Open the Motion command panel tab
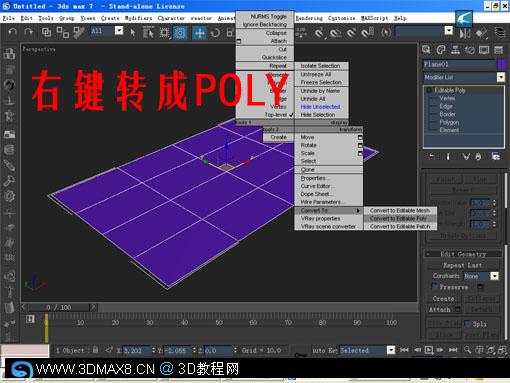Screen dimensions: 510x383 click(x=470, y=50)
